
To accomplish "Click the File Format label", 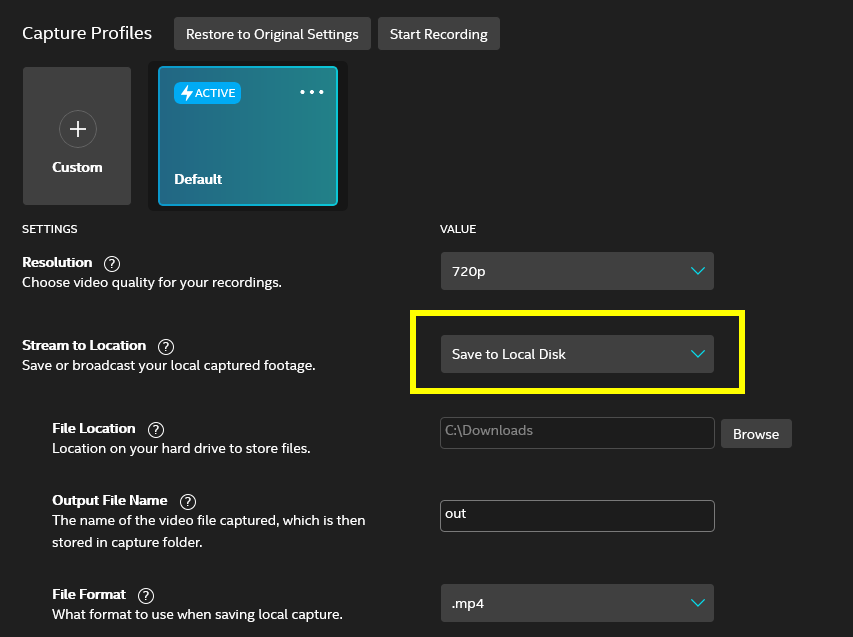I will 89,595.
